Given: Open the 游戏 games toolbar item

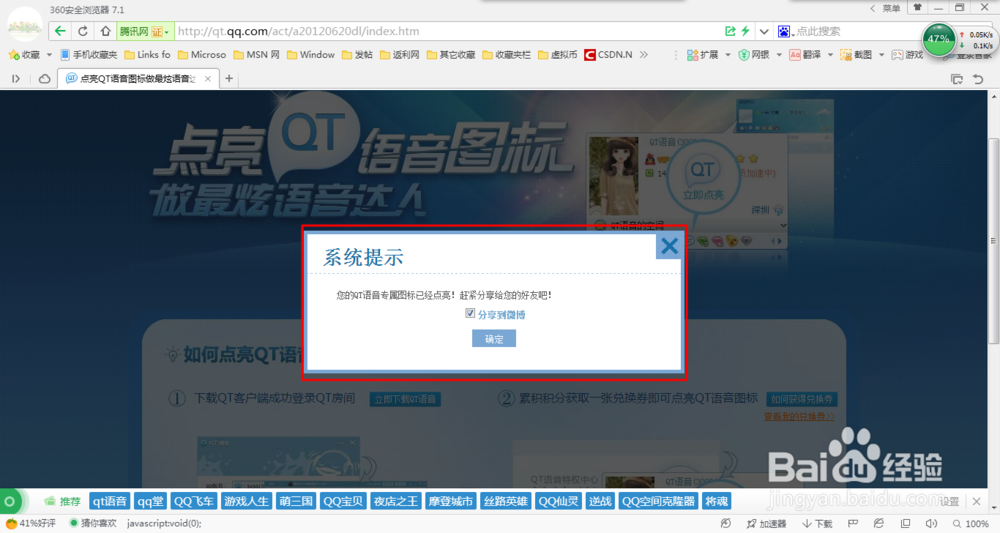Looking at the screenshot, I should tap(907, 55).
